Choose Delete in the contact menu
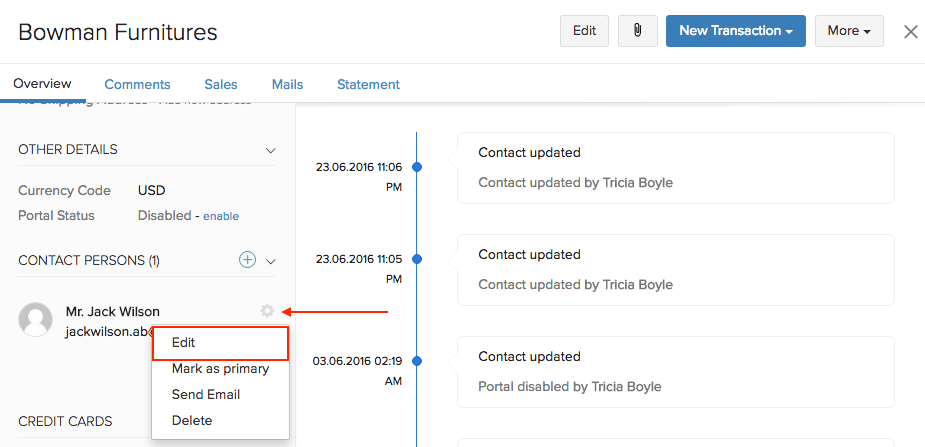Viewport: 925px width, 447px height. point(192,420)
